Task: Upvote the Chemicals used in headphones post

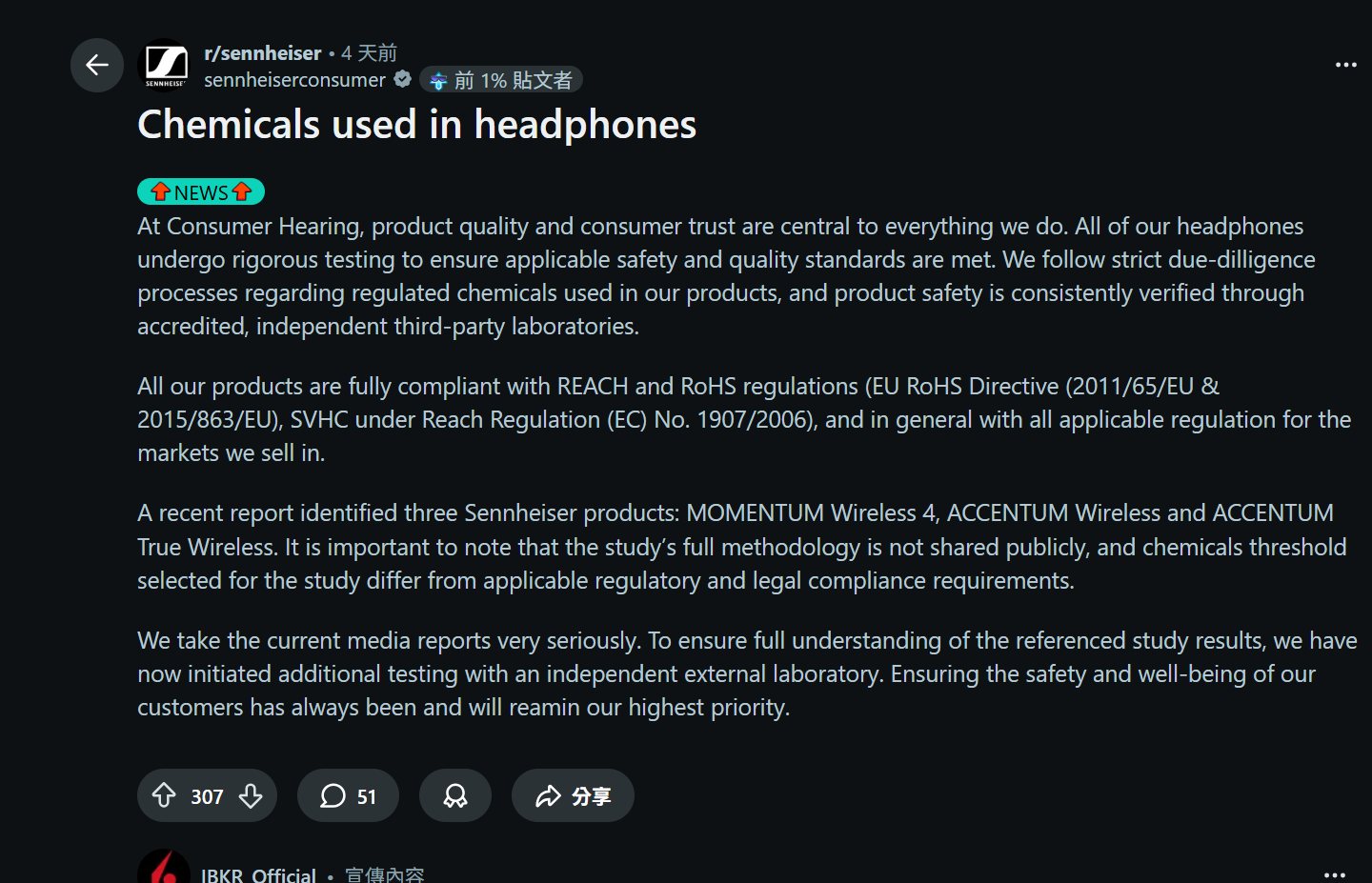Action: tap(164, 795)
